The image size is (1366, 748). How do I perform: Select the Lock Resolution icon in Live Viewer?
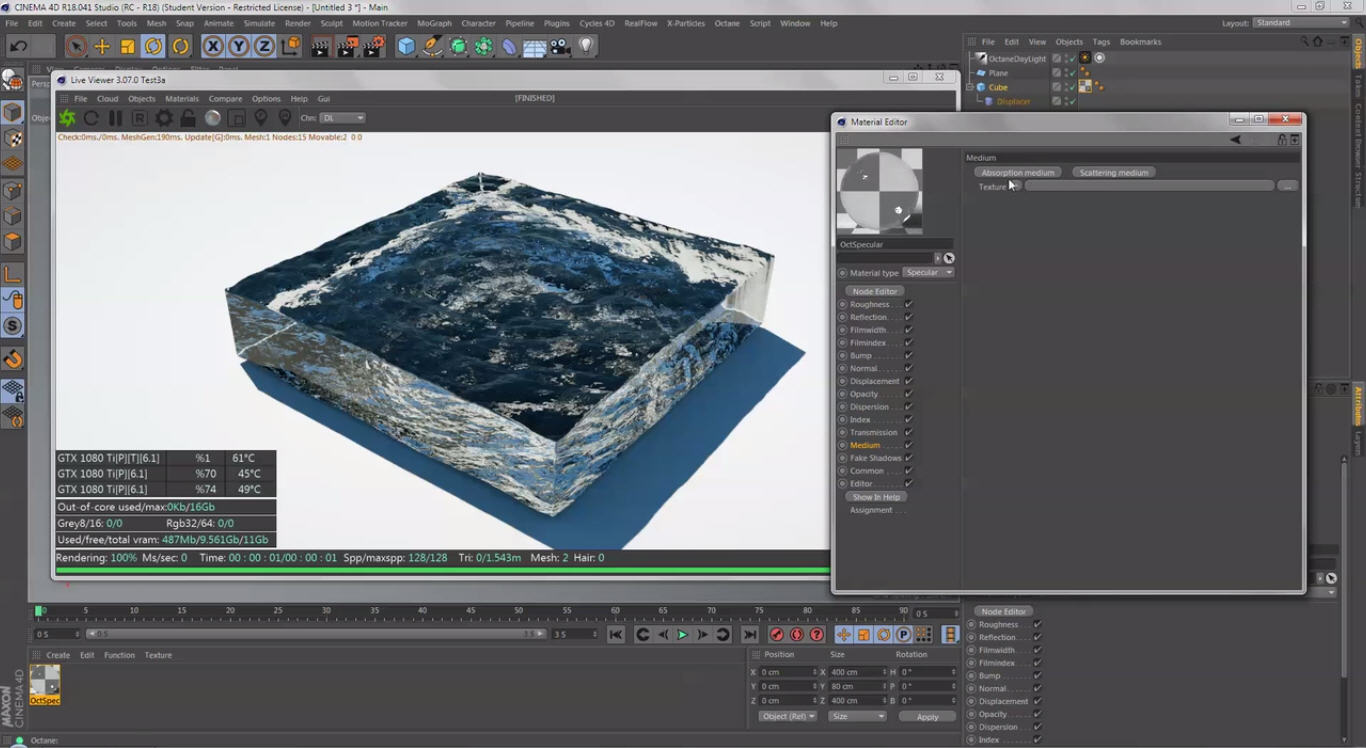point(186,118)
